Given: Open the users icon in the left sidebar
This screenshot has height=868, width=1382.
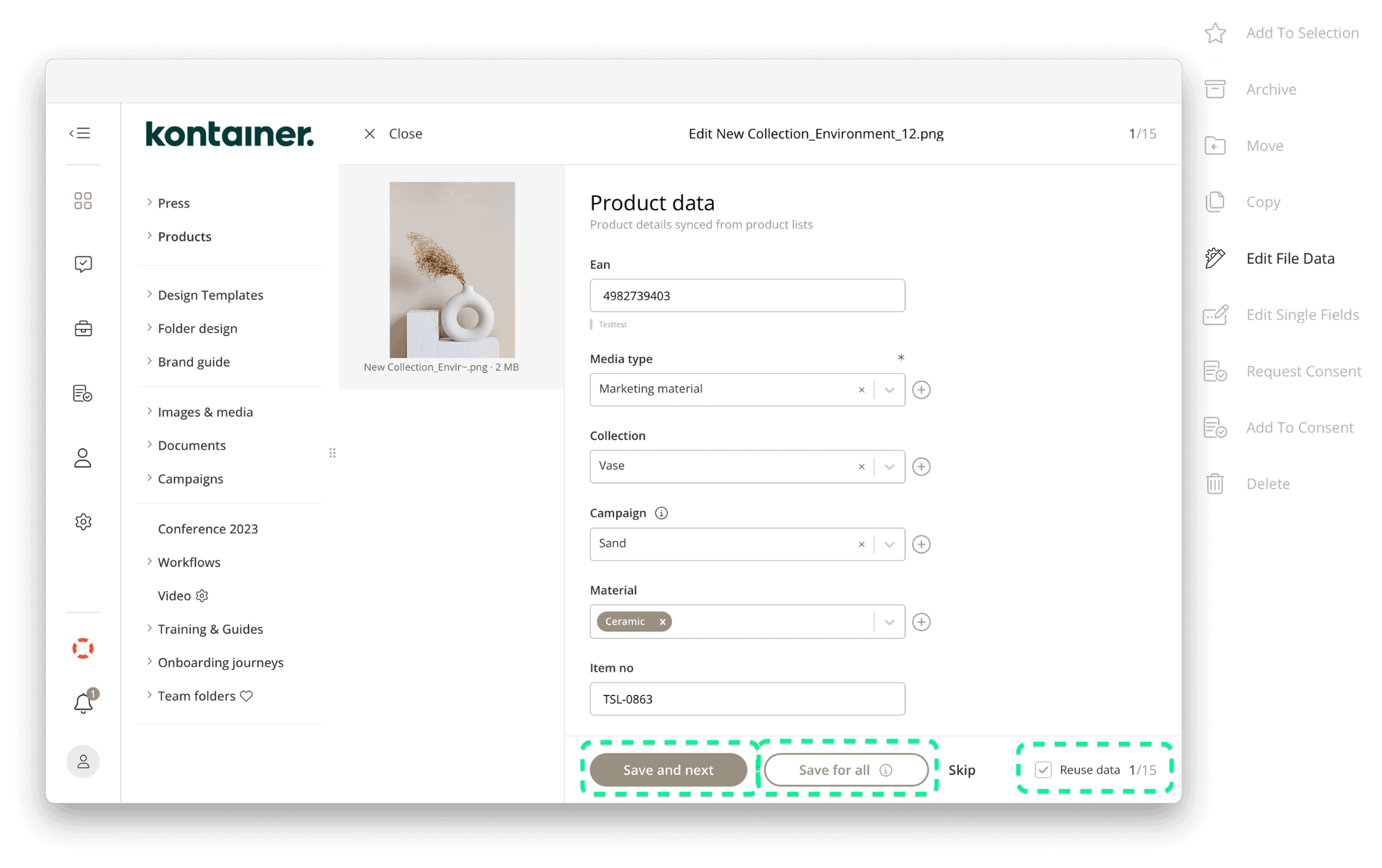Looking at the screenshot, I should (82, 458).
